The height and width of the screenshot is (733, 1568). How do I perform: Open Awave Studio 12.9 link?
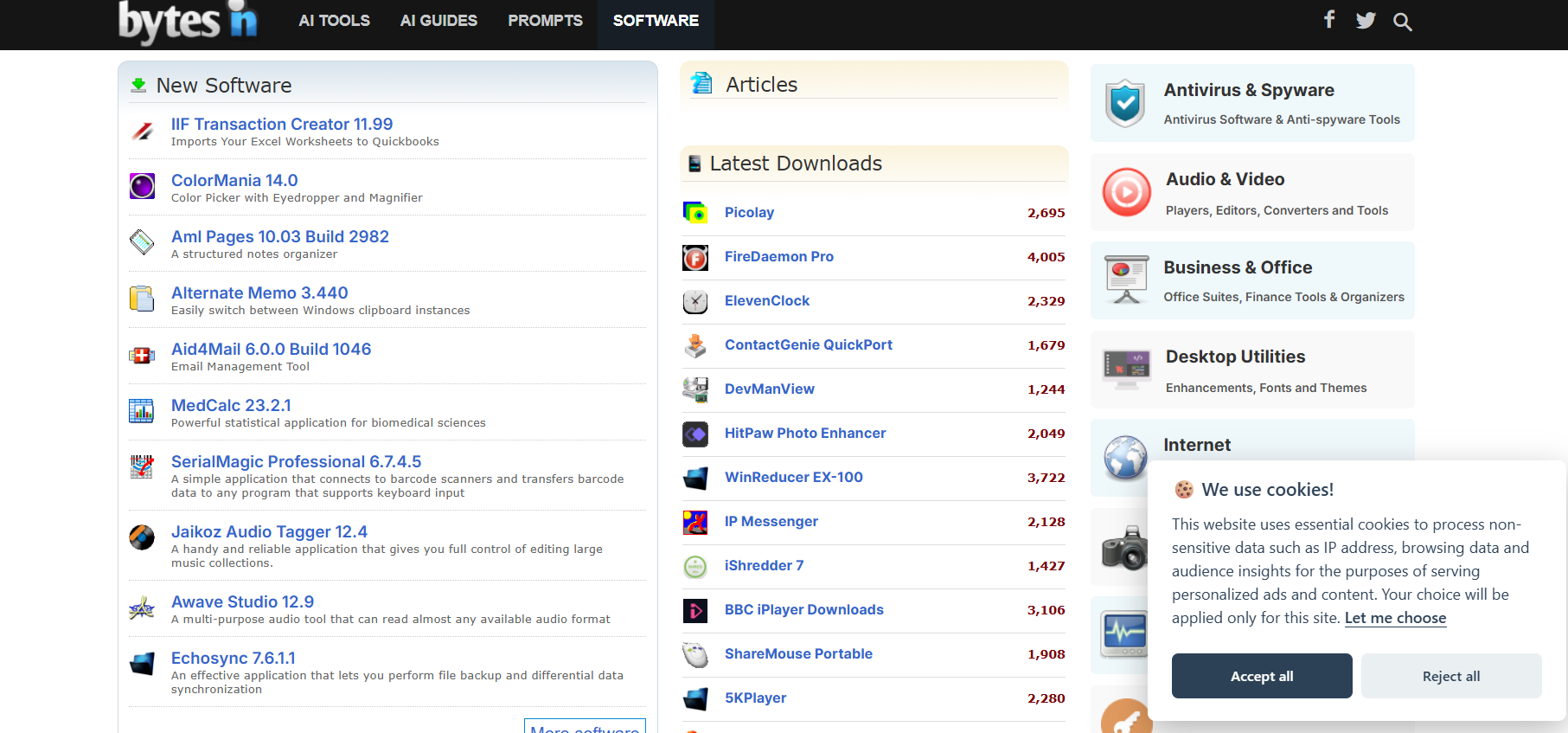point(242,601)
